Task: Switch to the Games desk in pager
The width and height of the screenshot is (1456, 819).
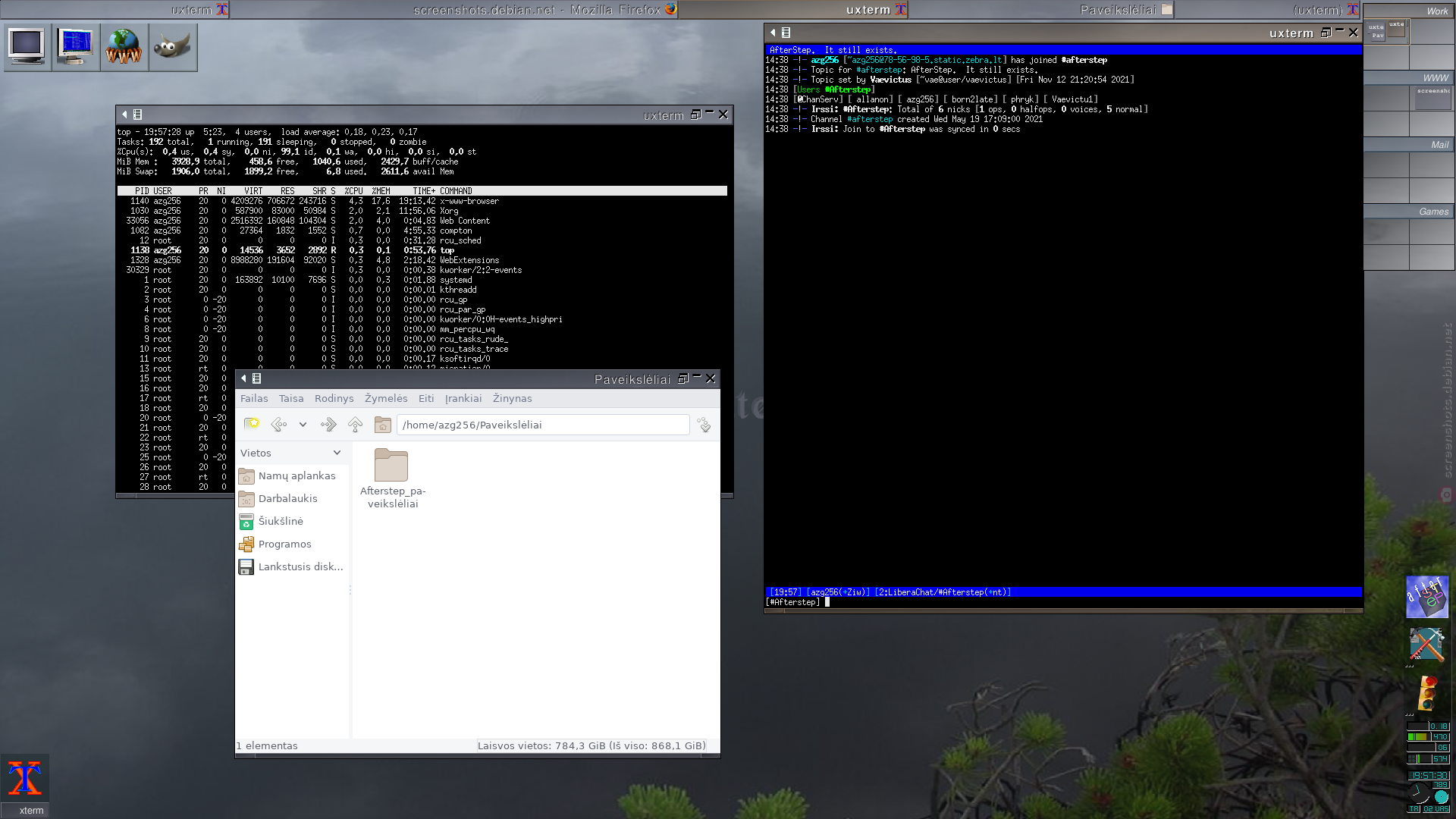Action: pos(1407,212)
